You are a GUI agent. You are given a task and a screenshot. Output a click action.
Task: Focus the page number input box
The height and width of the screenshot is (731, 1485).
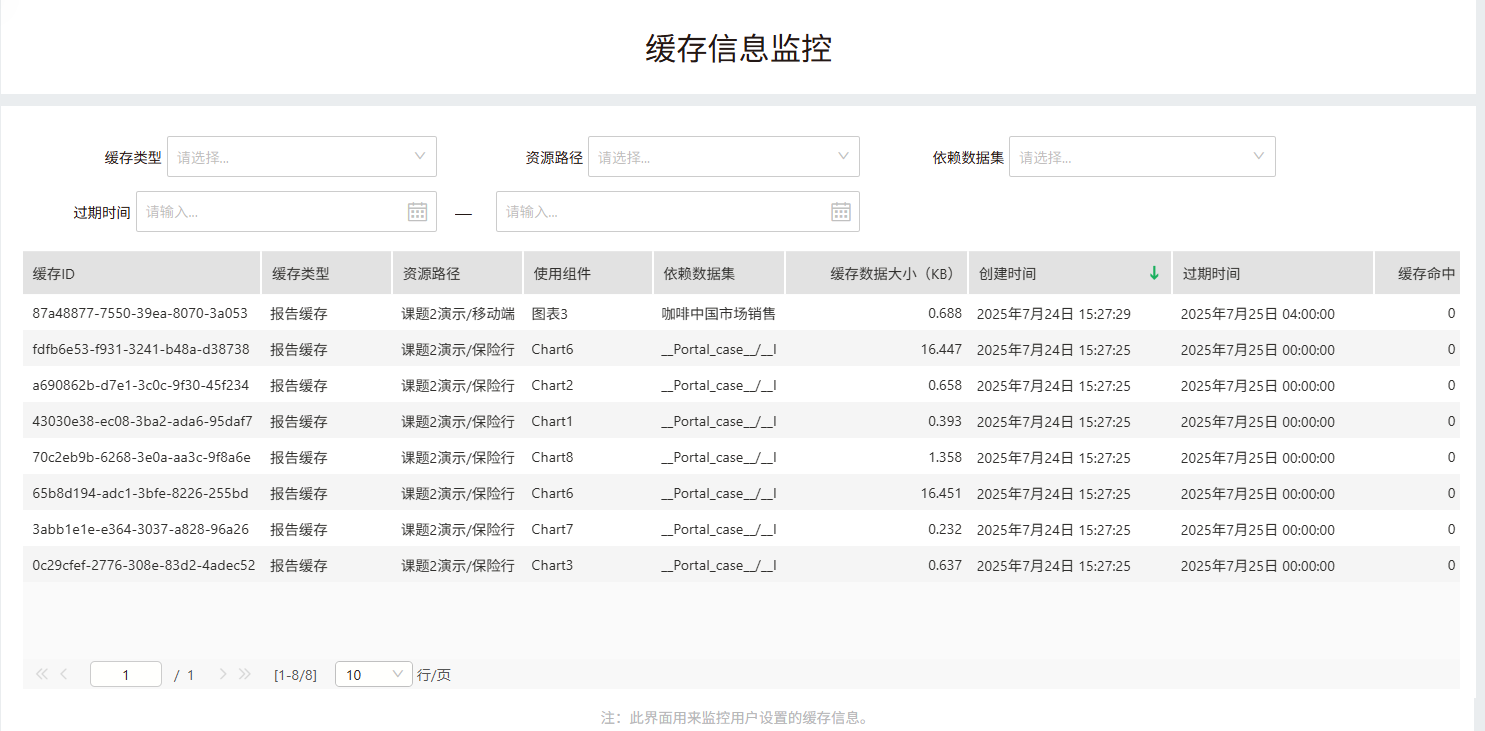tap(126, 675)
